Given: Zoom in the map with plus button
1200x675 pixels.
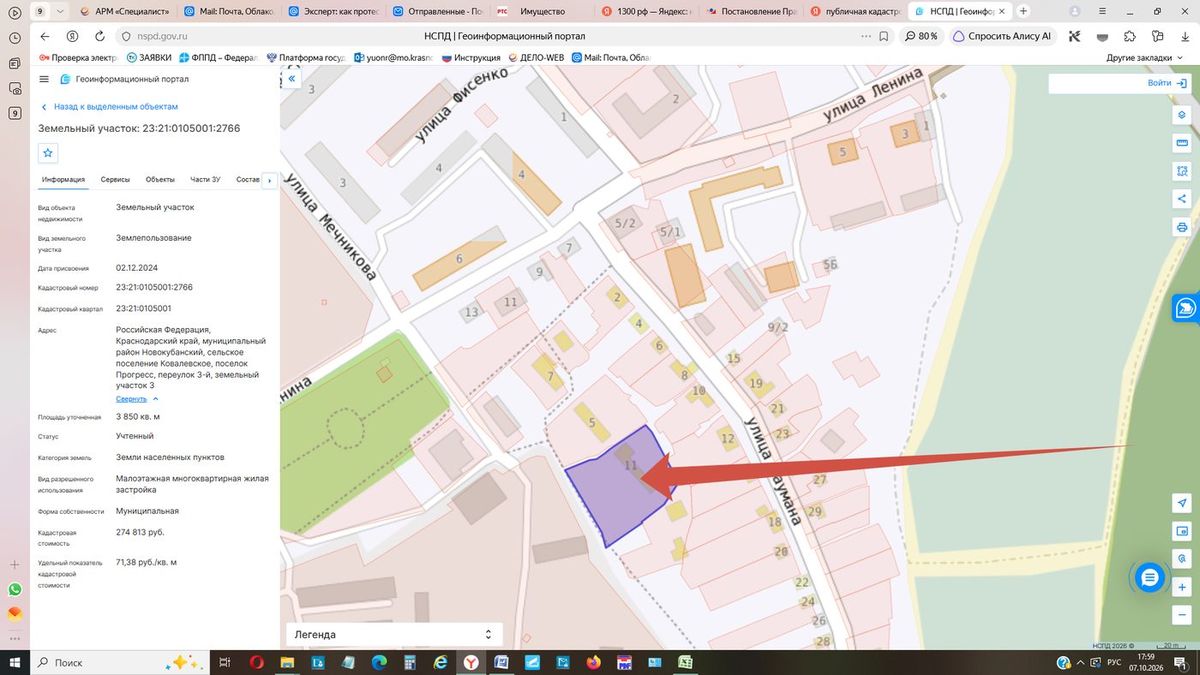Looking at the screenshot, I should click(1182, 587).
